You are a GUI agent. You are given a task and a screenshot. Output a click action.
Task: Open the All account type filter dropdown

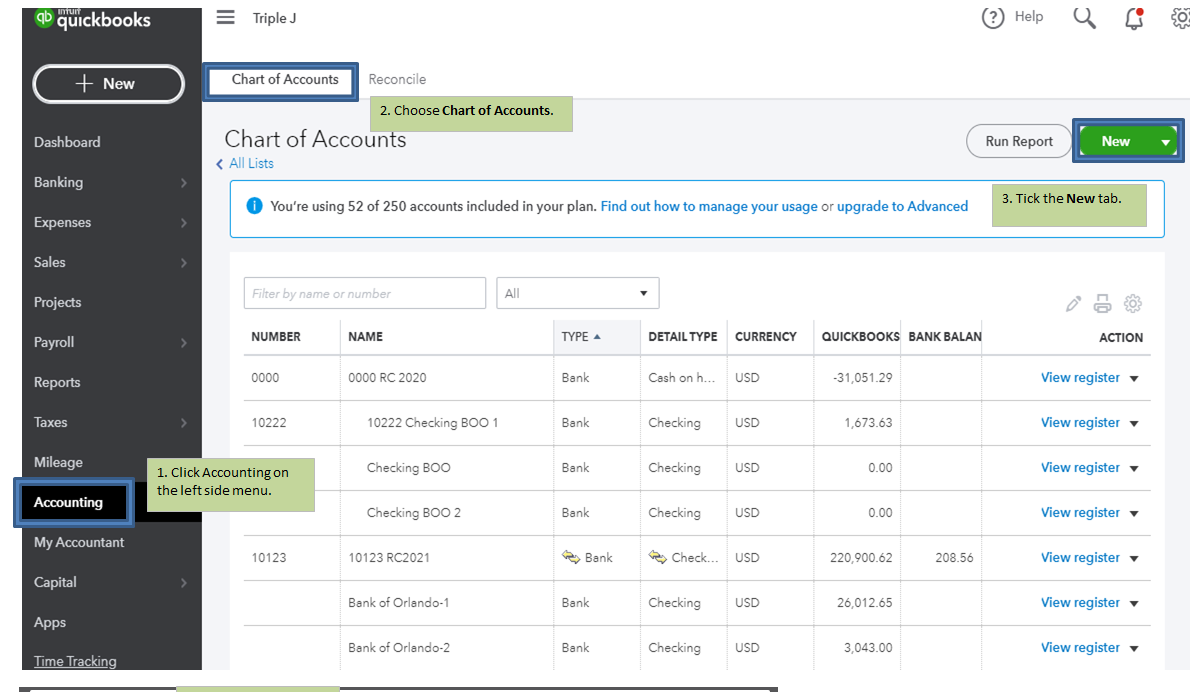point(578,293)
